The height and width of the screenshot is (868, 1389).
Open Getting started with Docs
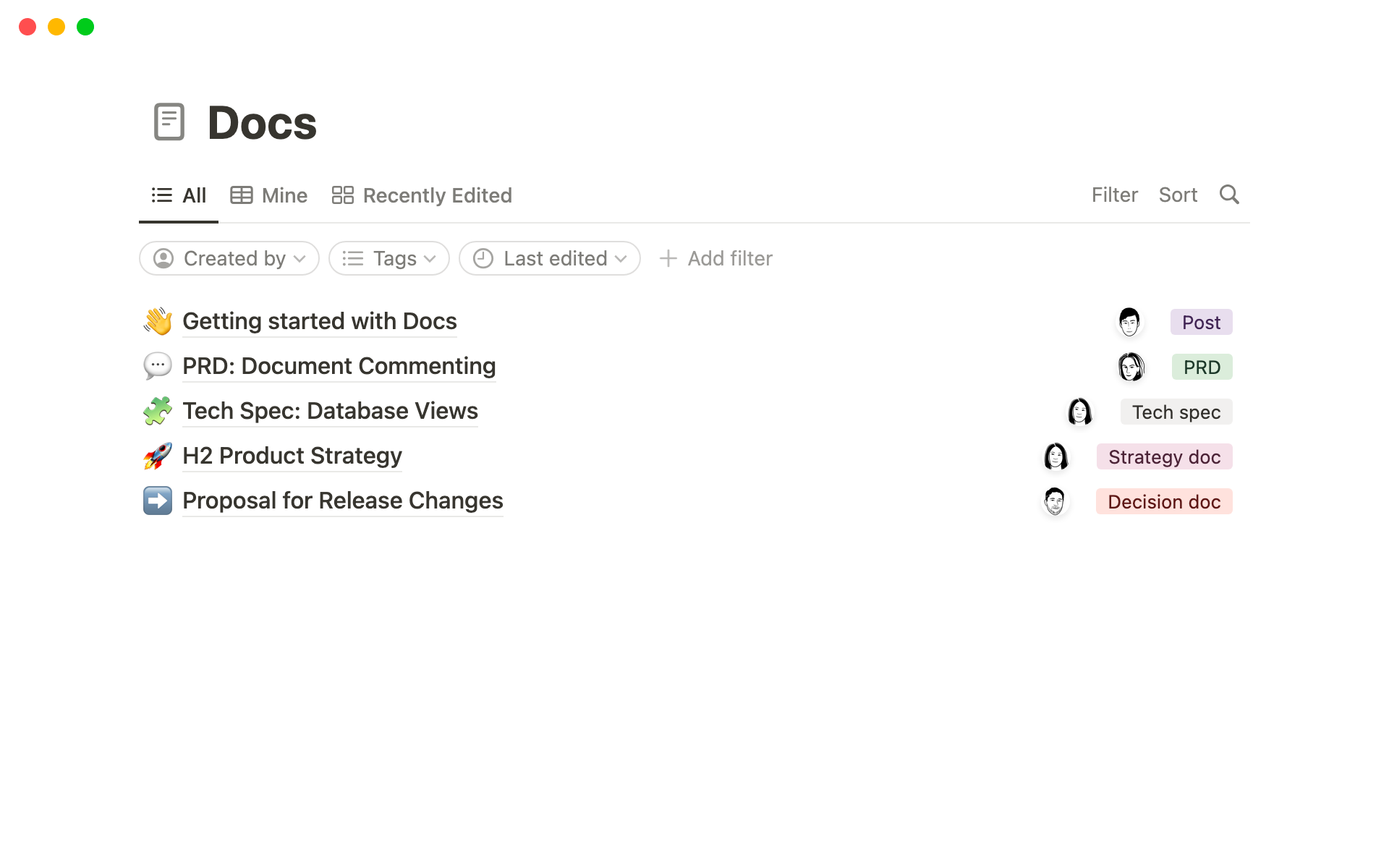(x=319, y=320)
